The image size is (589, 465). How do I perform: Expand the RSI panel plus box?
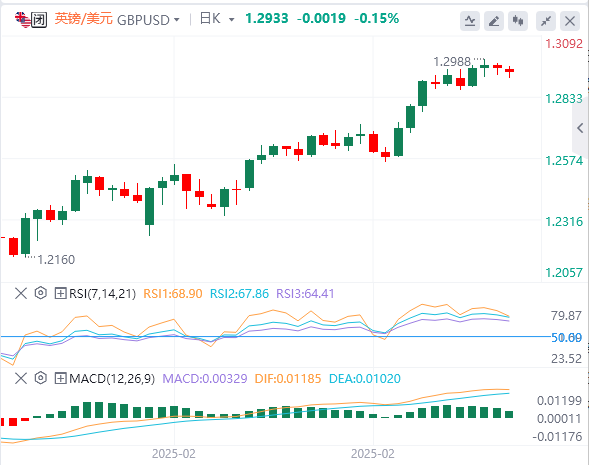point(60,293)
